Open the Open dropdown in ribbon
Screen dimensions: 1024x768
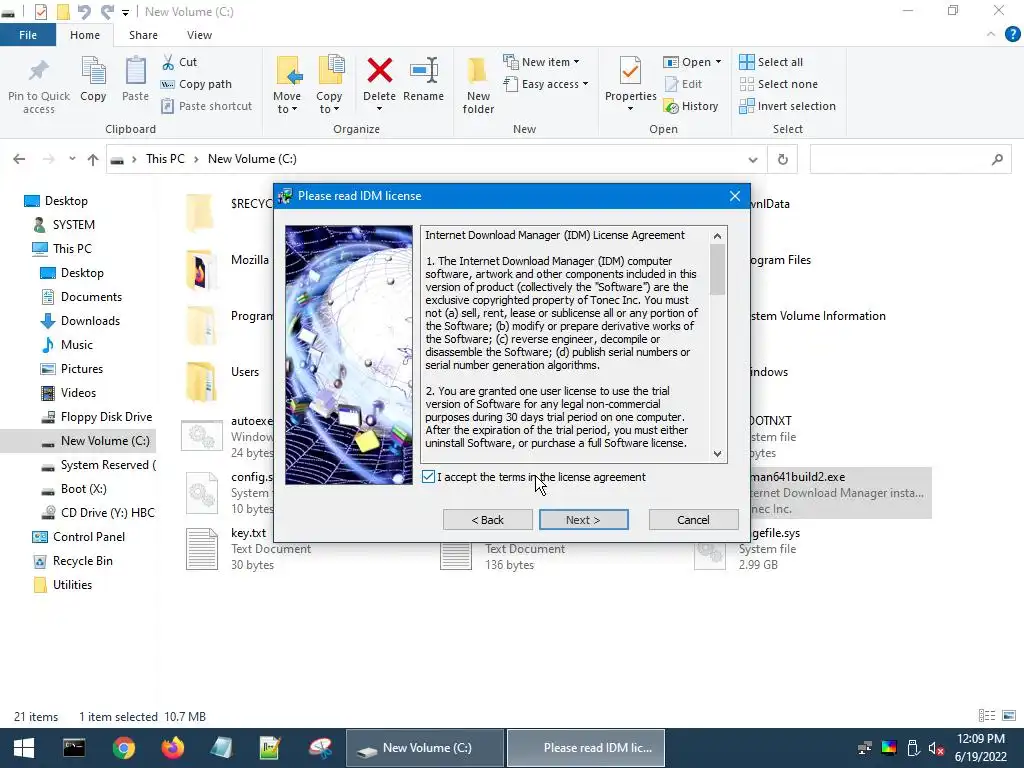tap(693, 62)
